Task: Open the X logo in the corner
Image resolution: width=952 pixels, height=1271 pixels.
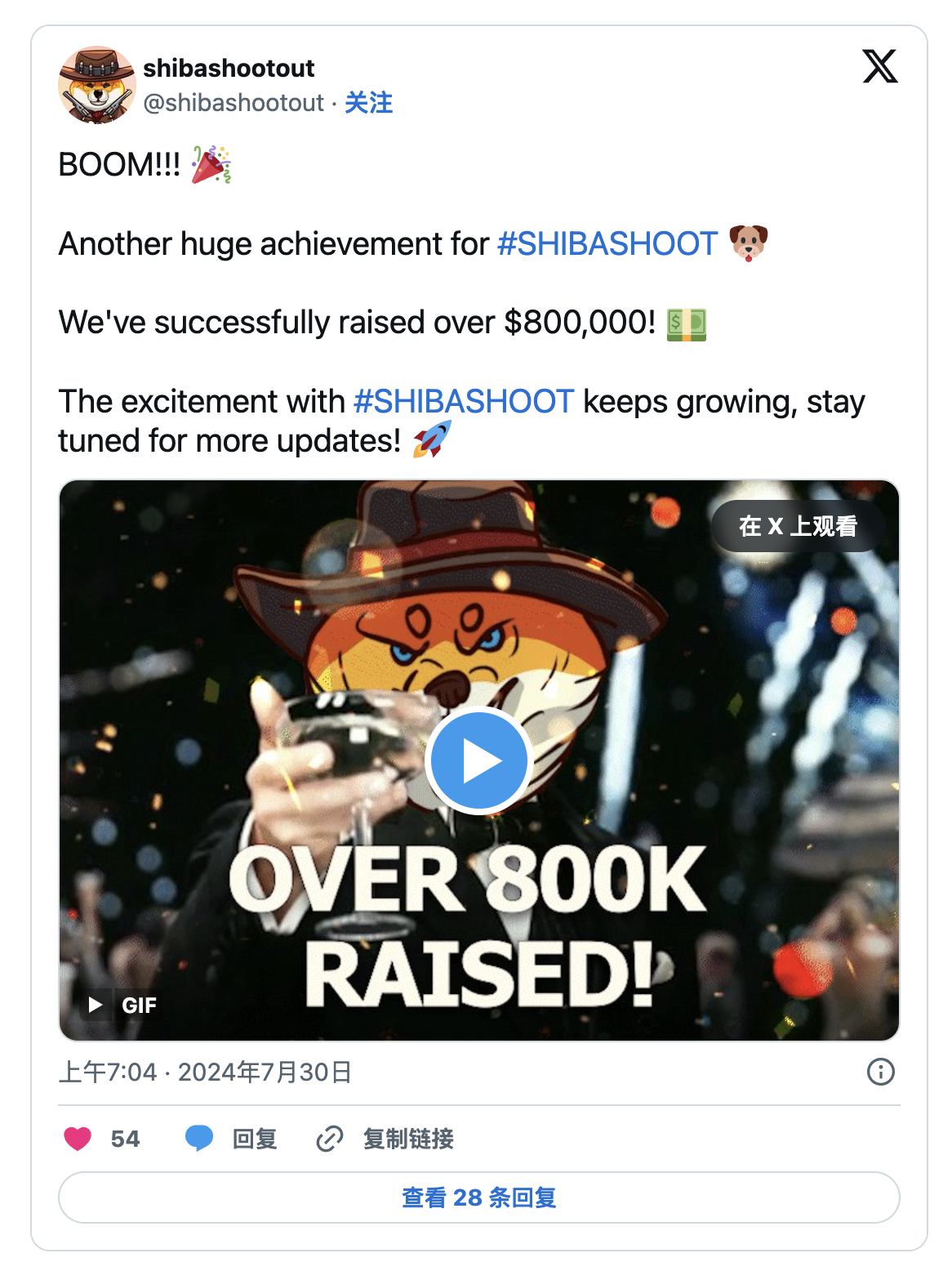Action: (879, 67)
